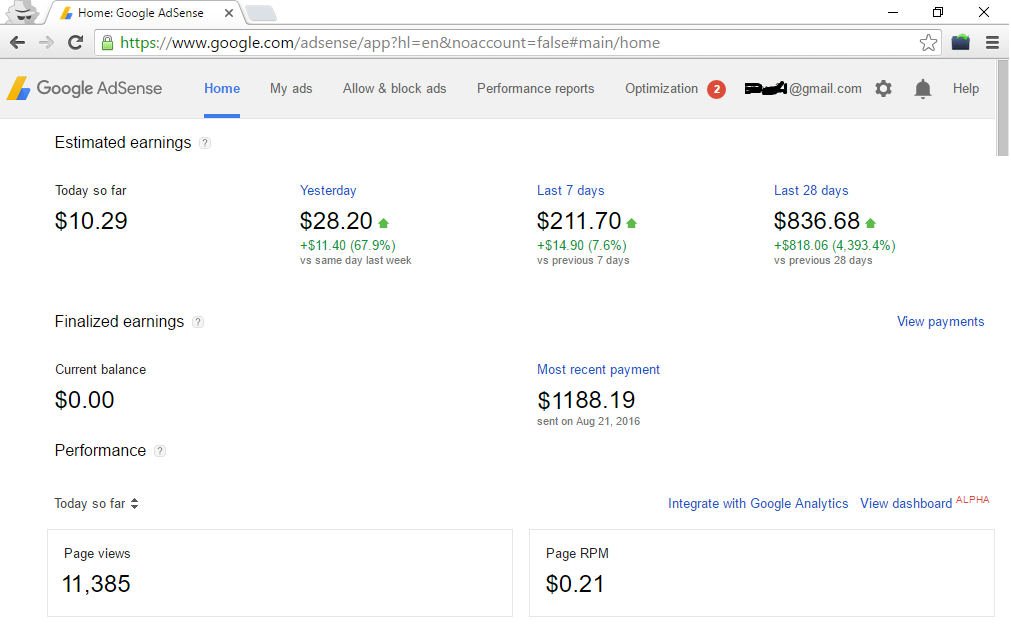Click the 'Current balance' label

[x=101, y=370]
